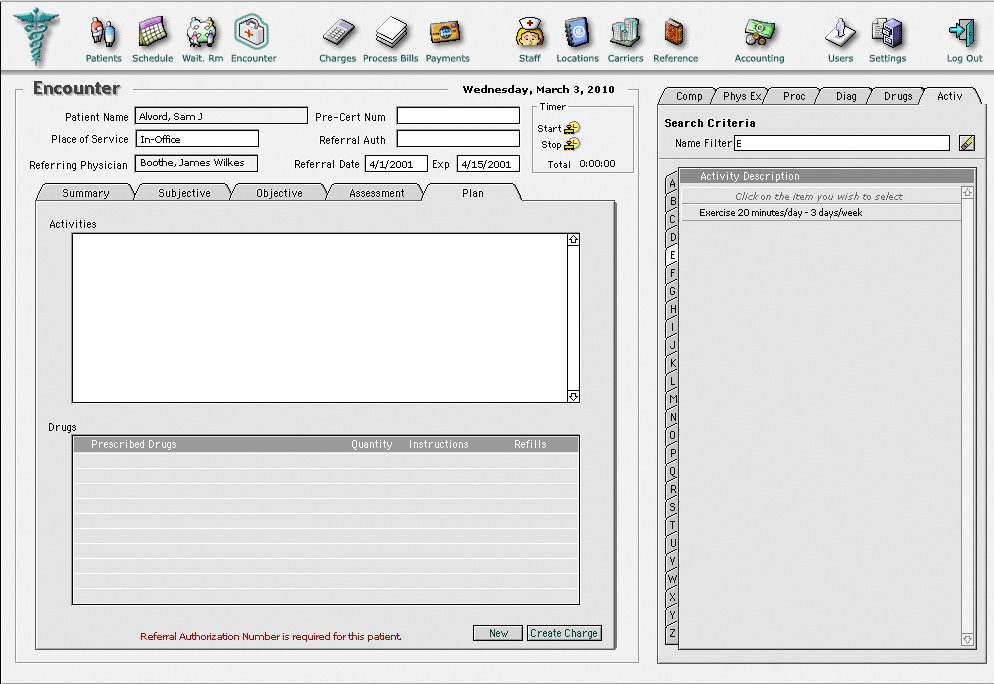Switch to the Subjective tab
The image size is (994, 684).
(184, 193)
